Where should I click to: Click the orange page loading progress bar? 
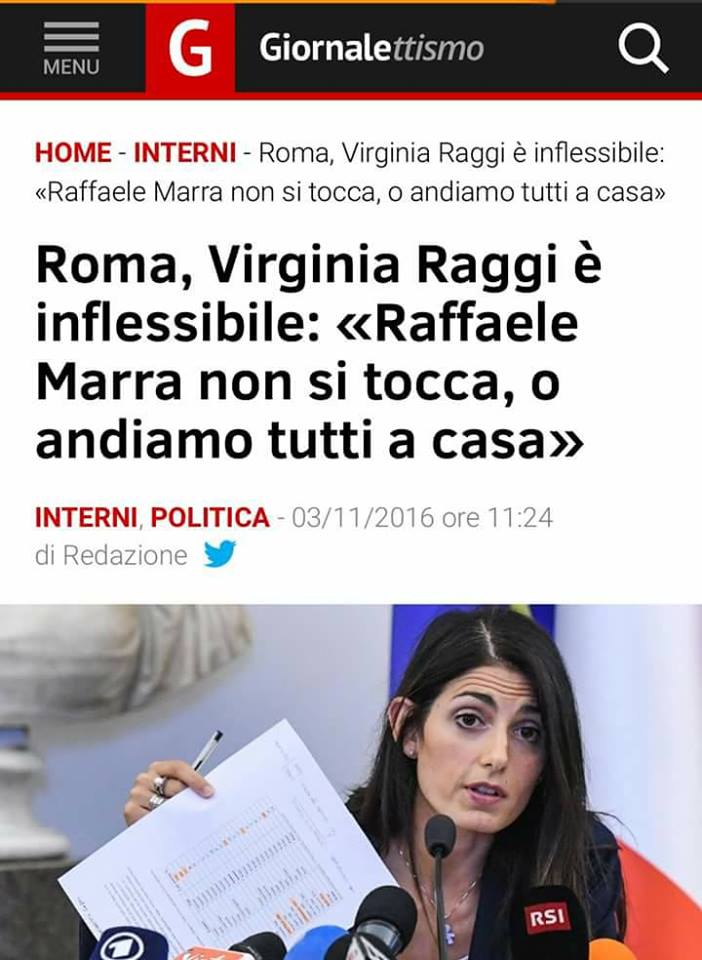277,2
